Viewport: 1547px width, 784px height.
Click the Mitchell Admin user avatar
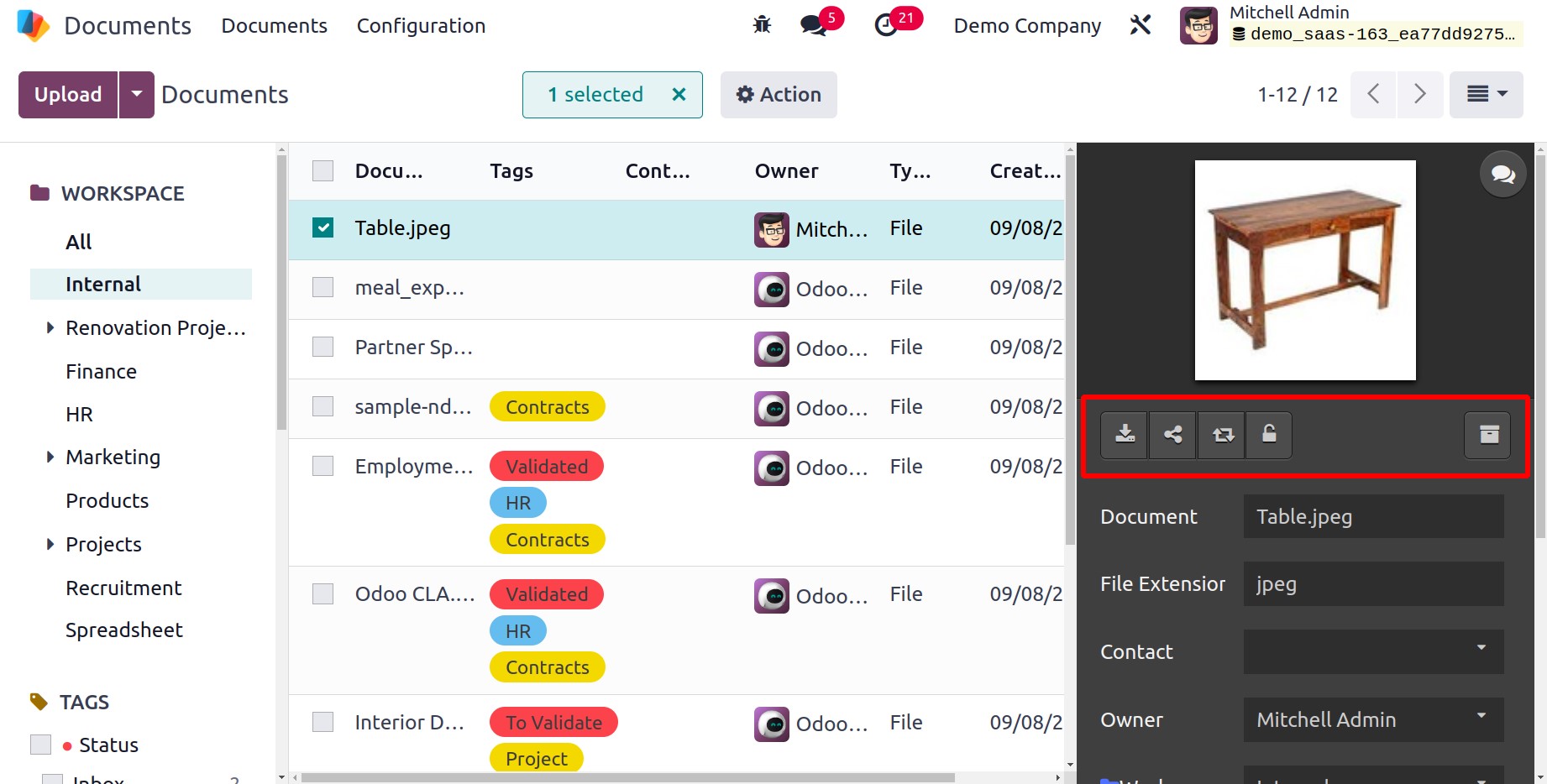coord(1198,26)
